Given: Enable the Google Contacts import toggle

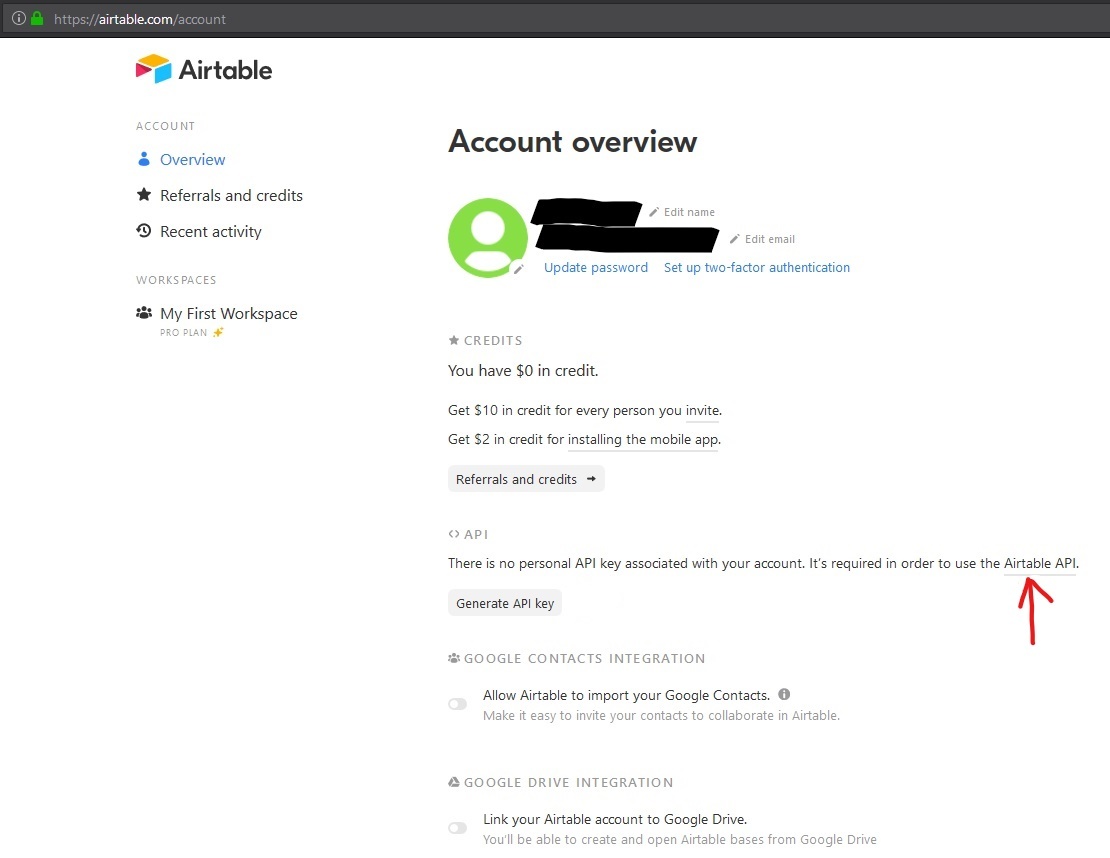Looking at the screenshot, I should 457,703.
